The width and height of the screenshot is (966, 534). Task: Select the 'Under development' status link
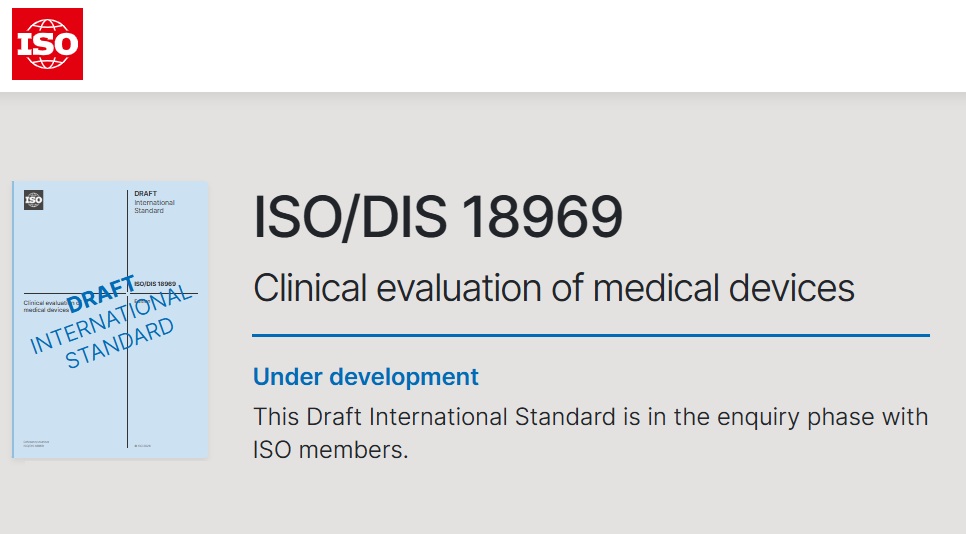pos(365,377)
